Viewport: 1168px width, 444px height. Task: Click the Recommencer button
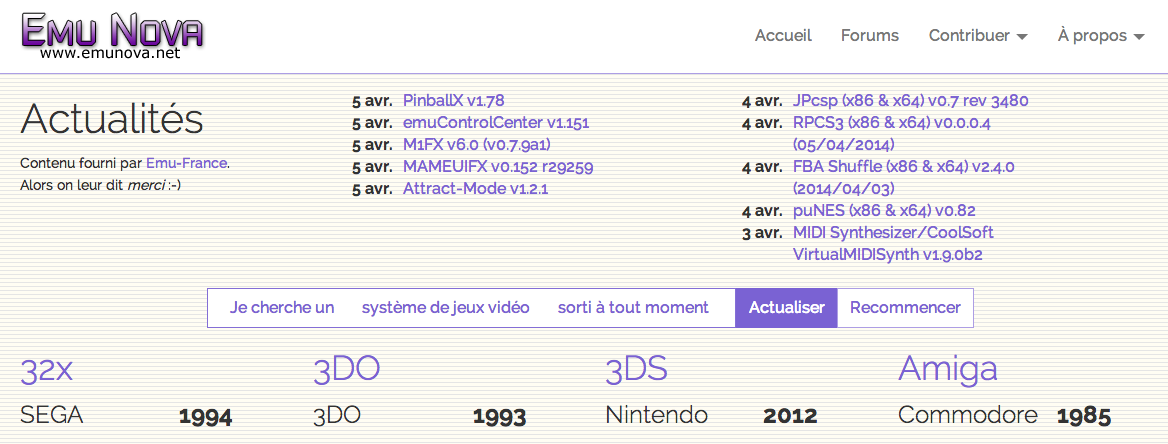pyautogui.click(x=905, y=308)
